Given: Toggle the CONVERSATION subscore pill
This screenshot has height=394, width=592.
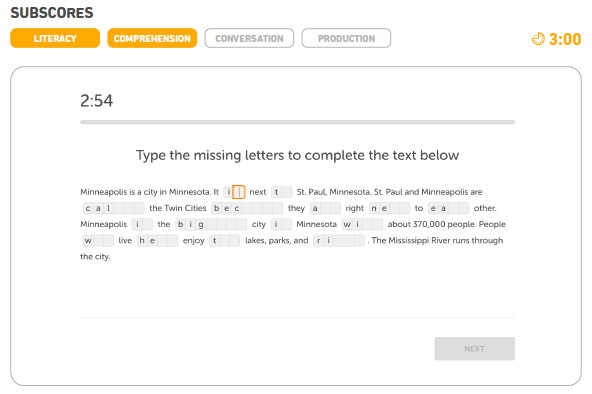Looking at the screenshot, I should point(249,38).
